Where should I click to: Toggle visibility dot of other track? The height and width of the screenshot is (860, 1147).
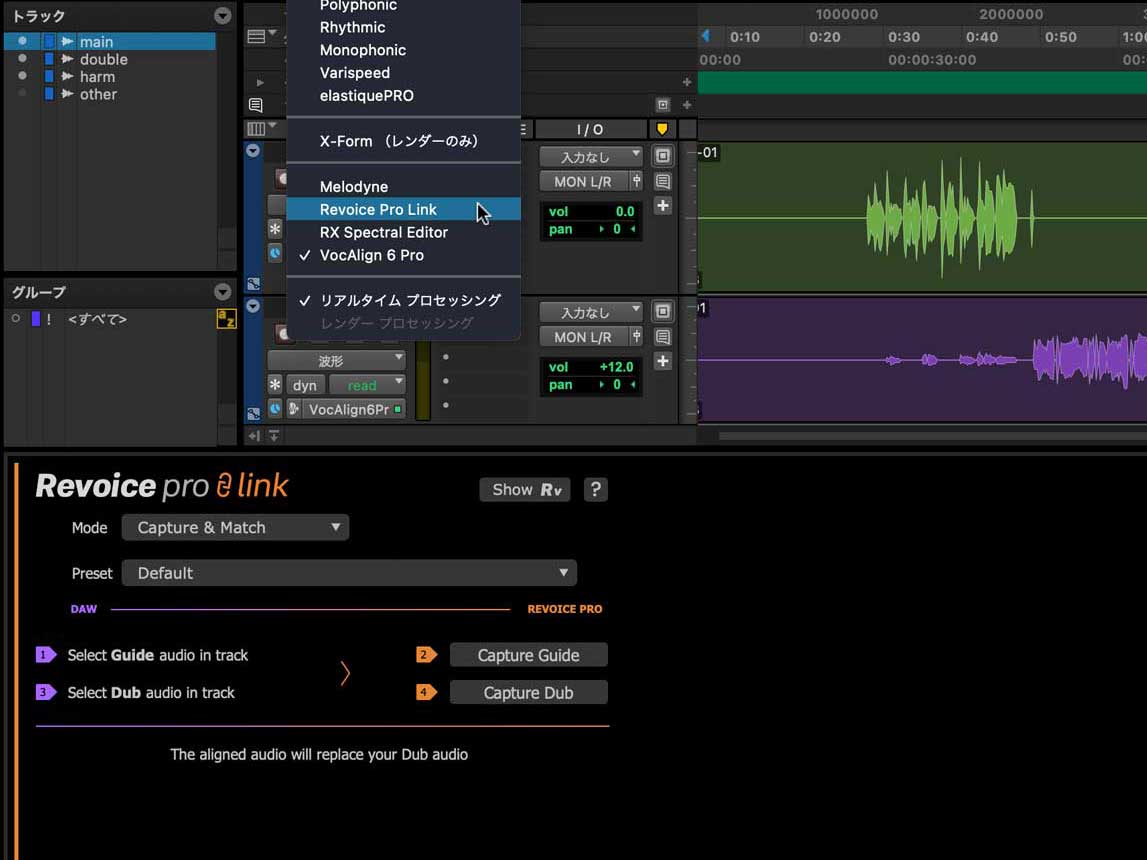click(23, 94)
